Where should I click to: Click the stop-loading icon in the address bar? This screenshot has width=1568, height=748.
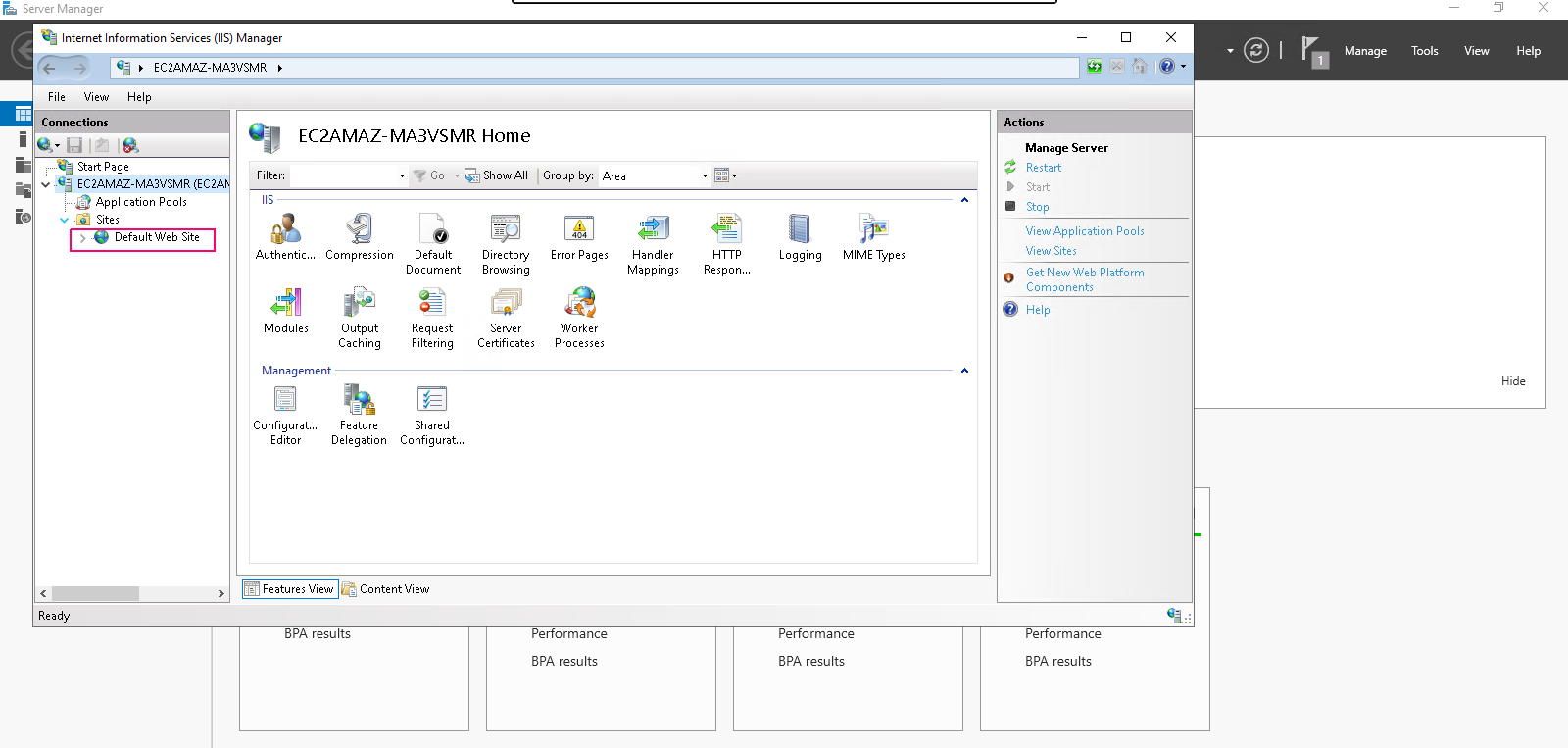tap(1116, 66)
